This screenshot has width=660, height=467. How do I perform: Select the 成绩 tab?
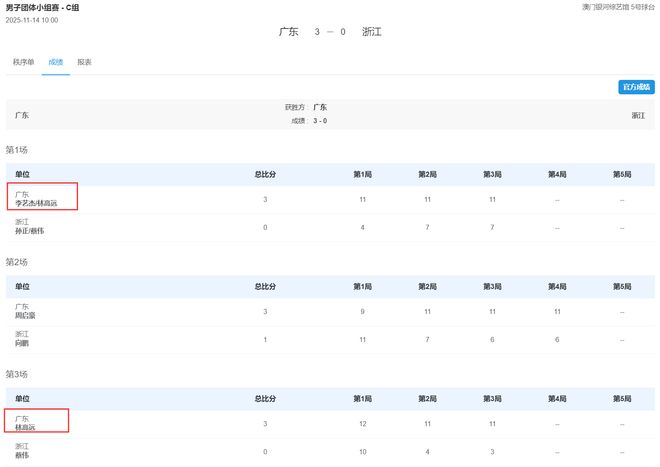click(56, 62)
